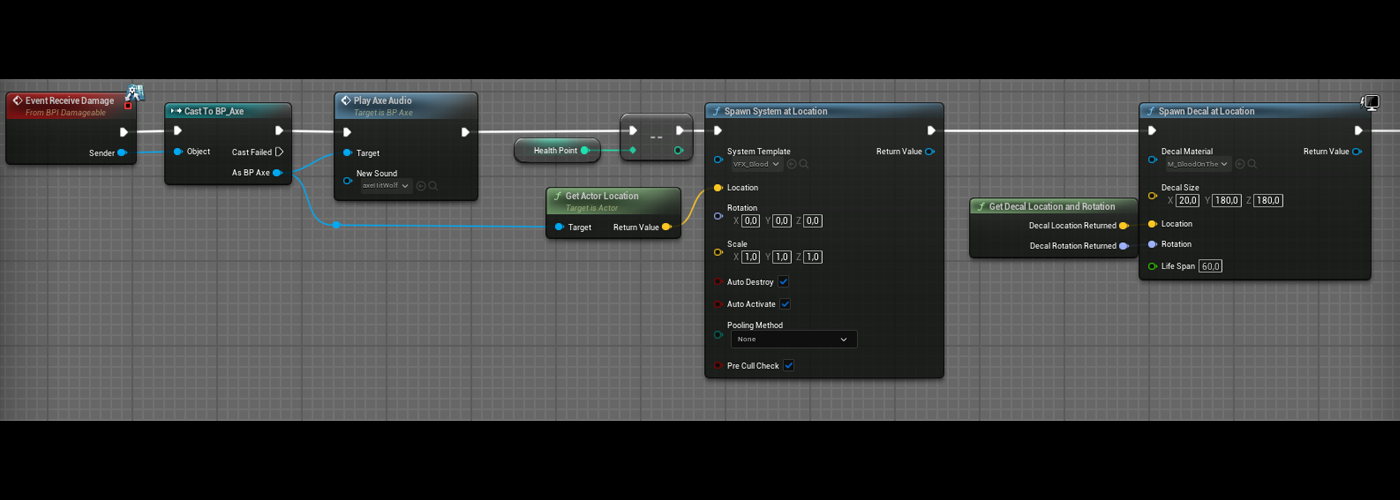The height and width of the screenshot is (500, 1400).
Task: Click the Cast Failed execution pin
Action: (279, 152)
